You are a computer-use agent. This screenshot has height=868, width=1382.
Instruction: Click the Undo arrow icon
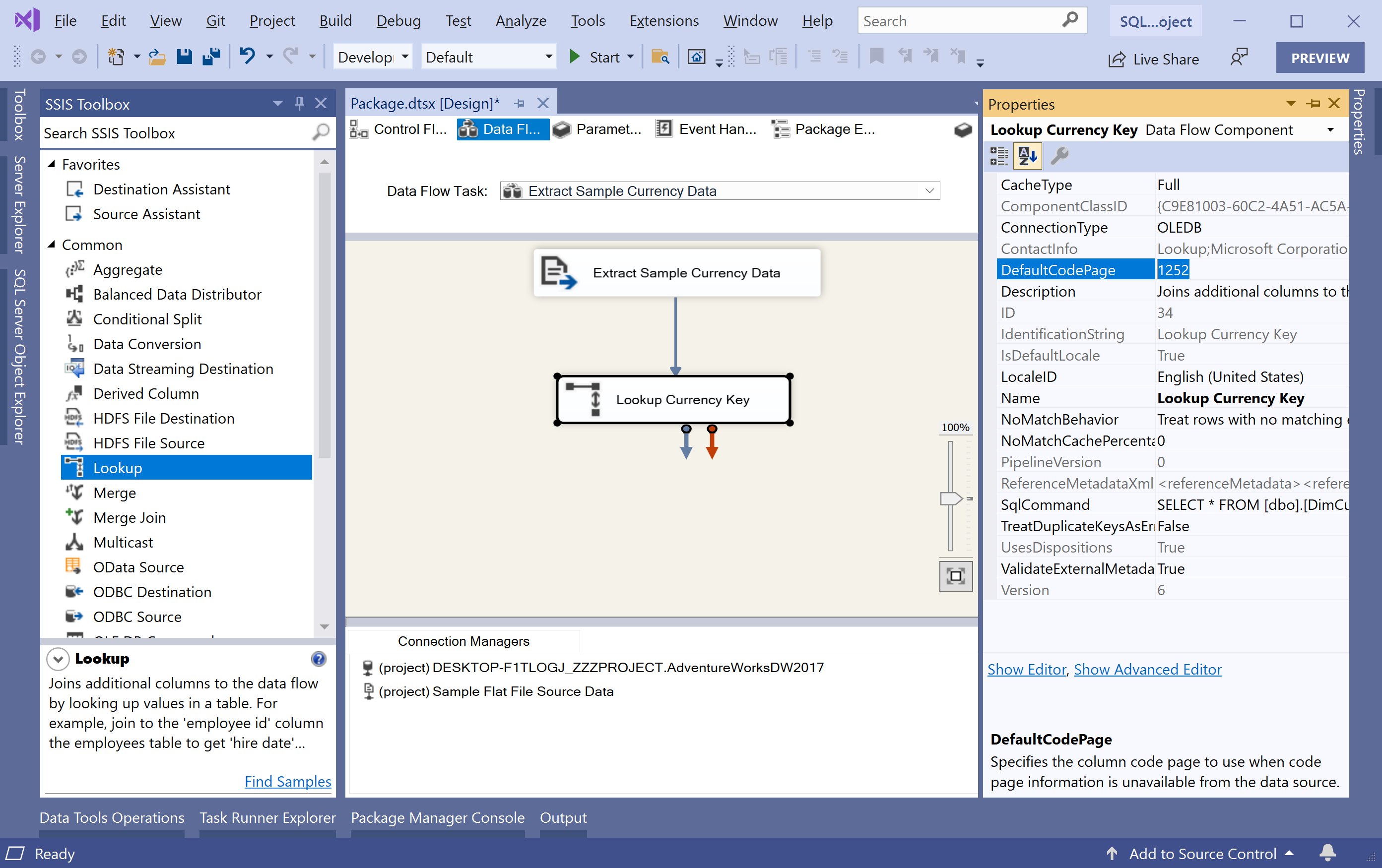247,56
